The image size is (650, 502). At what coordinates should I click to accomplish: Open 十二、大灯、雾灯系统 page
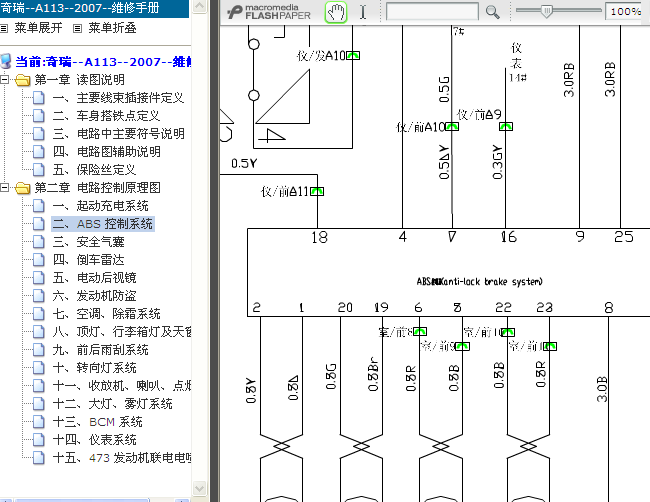[112, 404]
